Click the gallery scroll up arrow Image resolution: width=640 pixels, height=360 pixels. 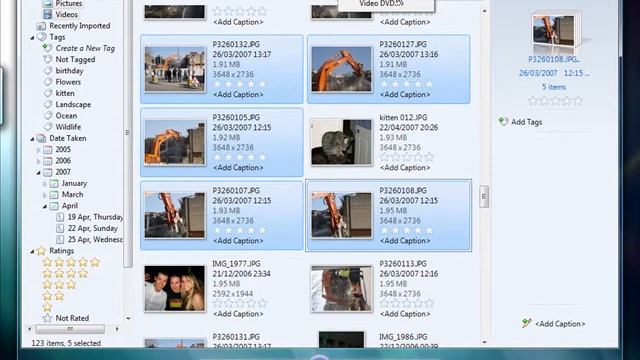(x=484, y=11)
